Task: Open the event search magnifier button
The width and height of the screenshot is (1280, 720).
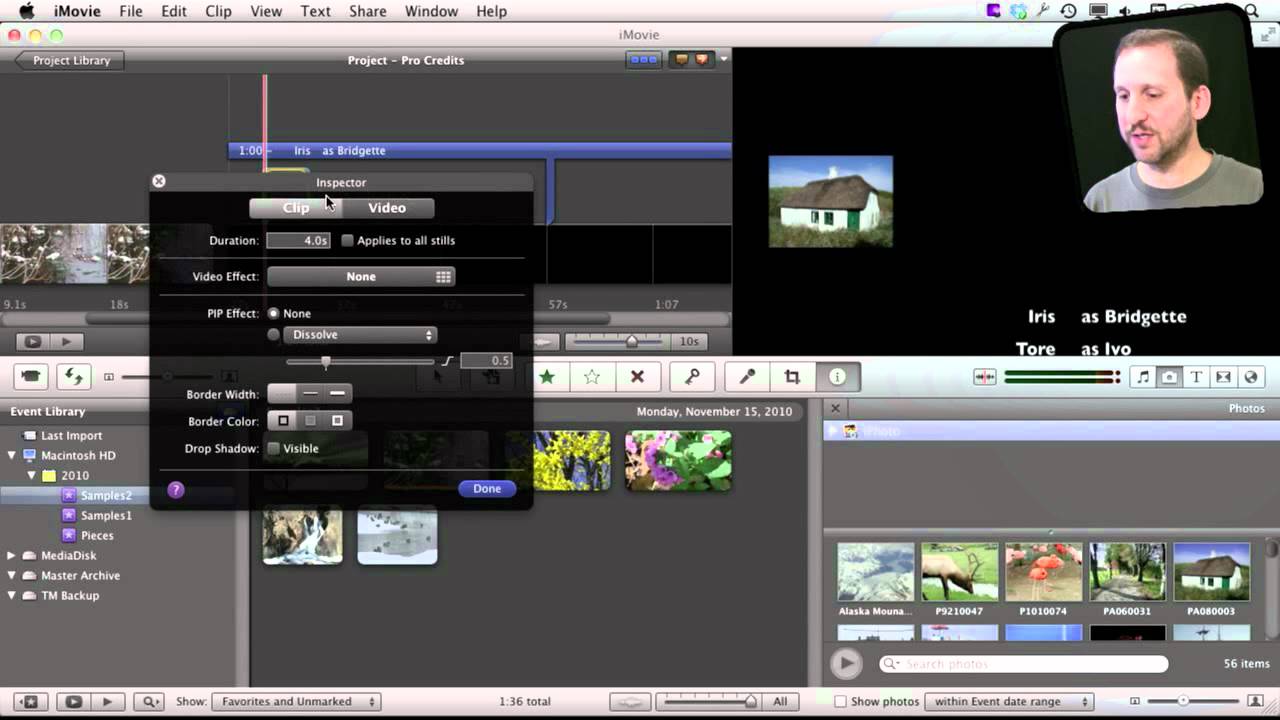Action: [x=151, y=702]
